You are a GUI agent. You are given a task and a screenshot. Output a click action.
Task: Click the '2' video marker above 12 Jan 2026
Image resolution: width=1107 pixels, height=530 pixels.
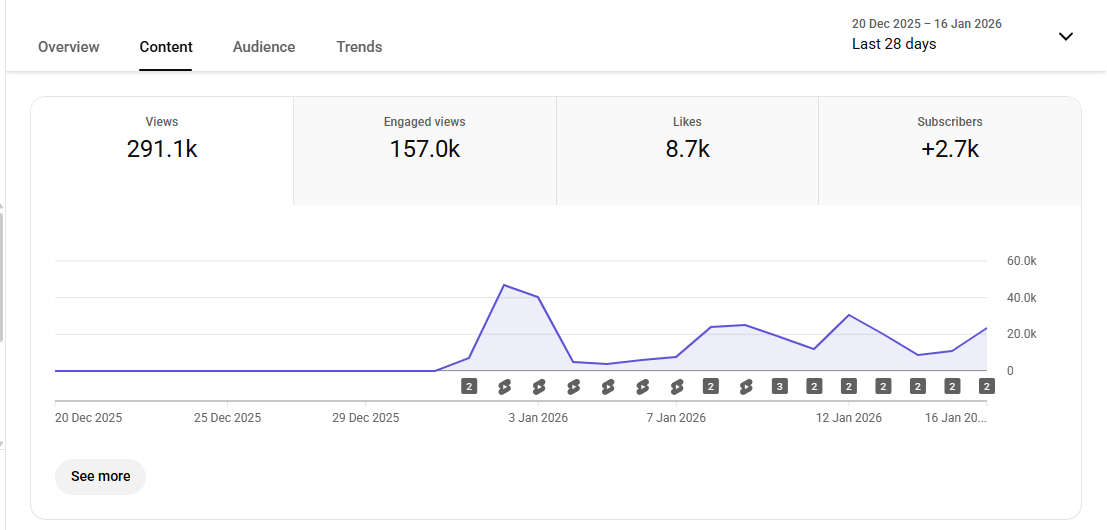849,386
